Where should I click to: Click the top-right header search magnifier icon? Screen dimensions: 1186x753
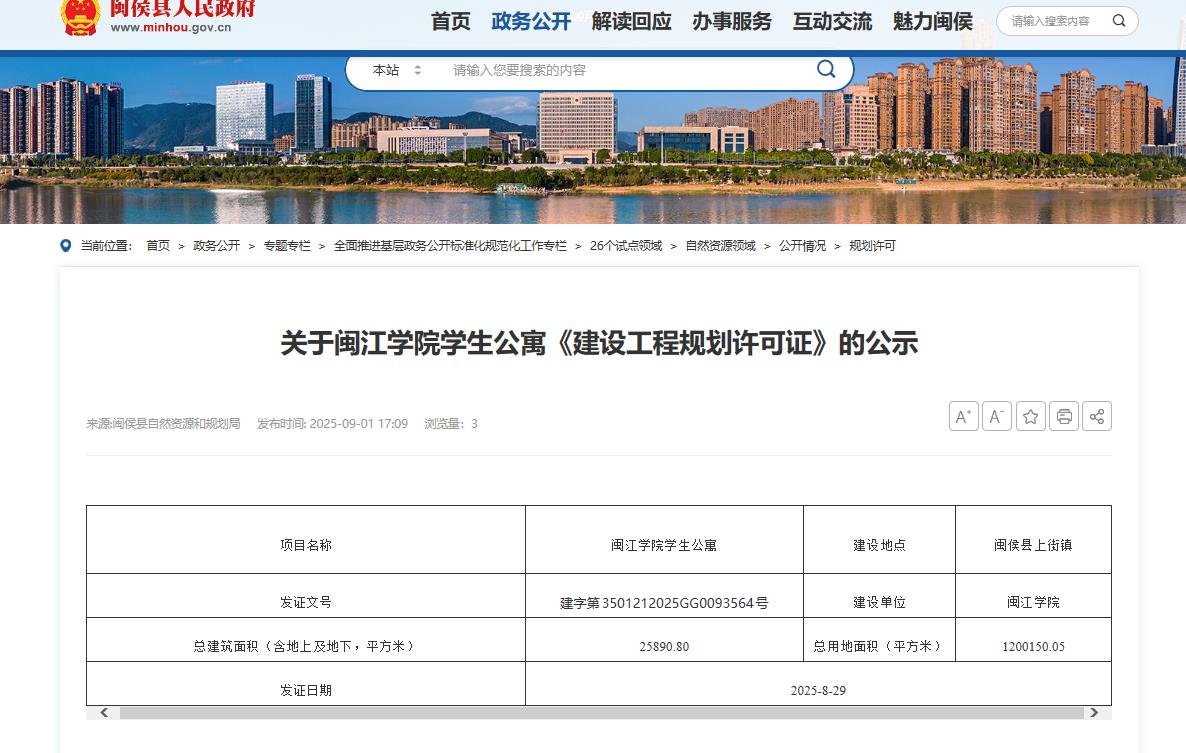point(1119,21)
